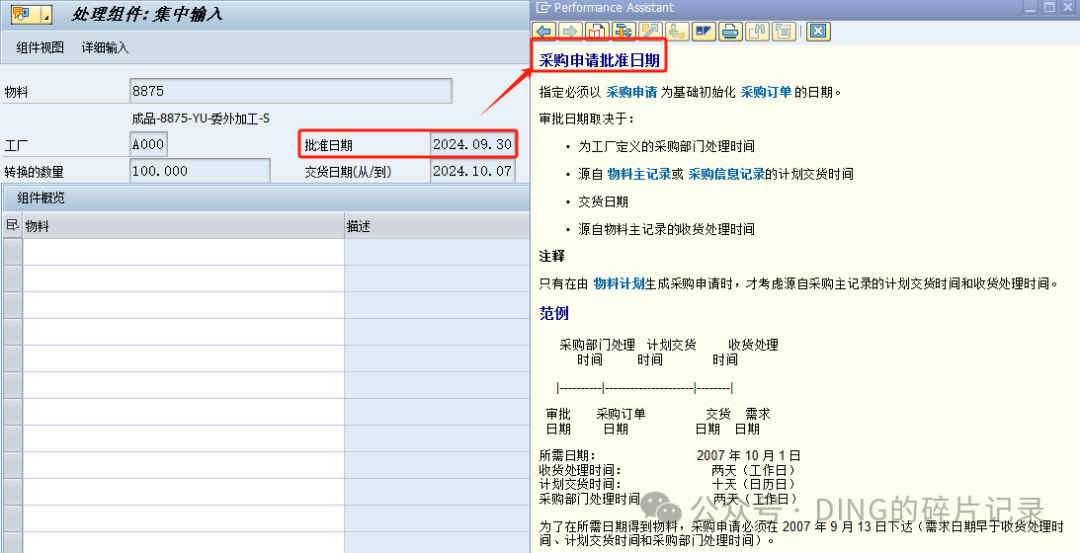1080x553 pixels.
Task: Click the dark blue panel toolbar icon
Action: click(704, 32)
